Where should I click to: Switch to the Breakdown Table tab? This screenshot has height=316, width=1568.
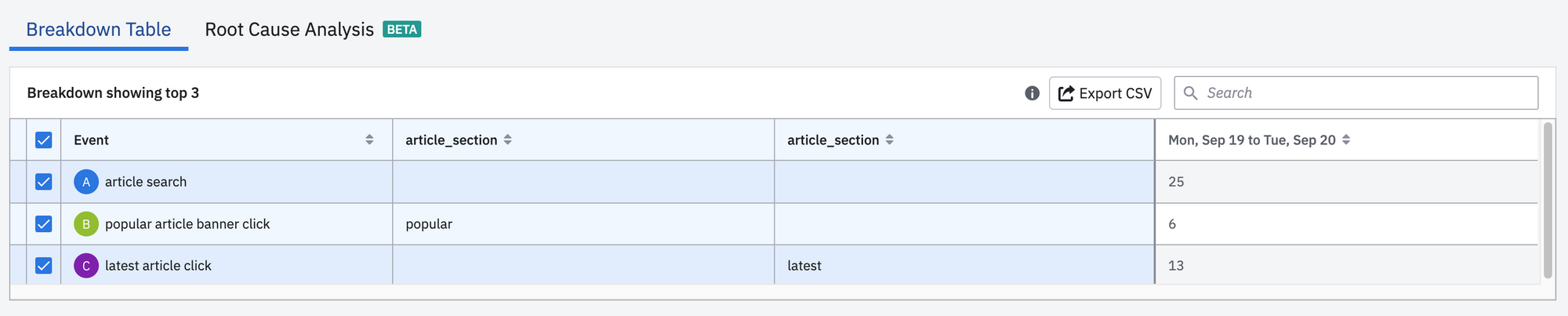click(99, 30)
